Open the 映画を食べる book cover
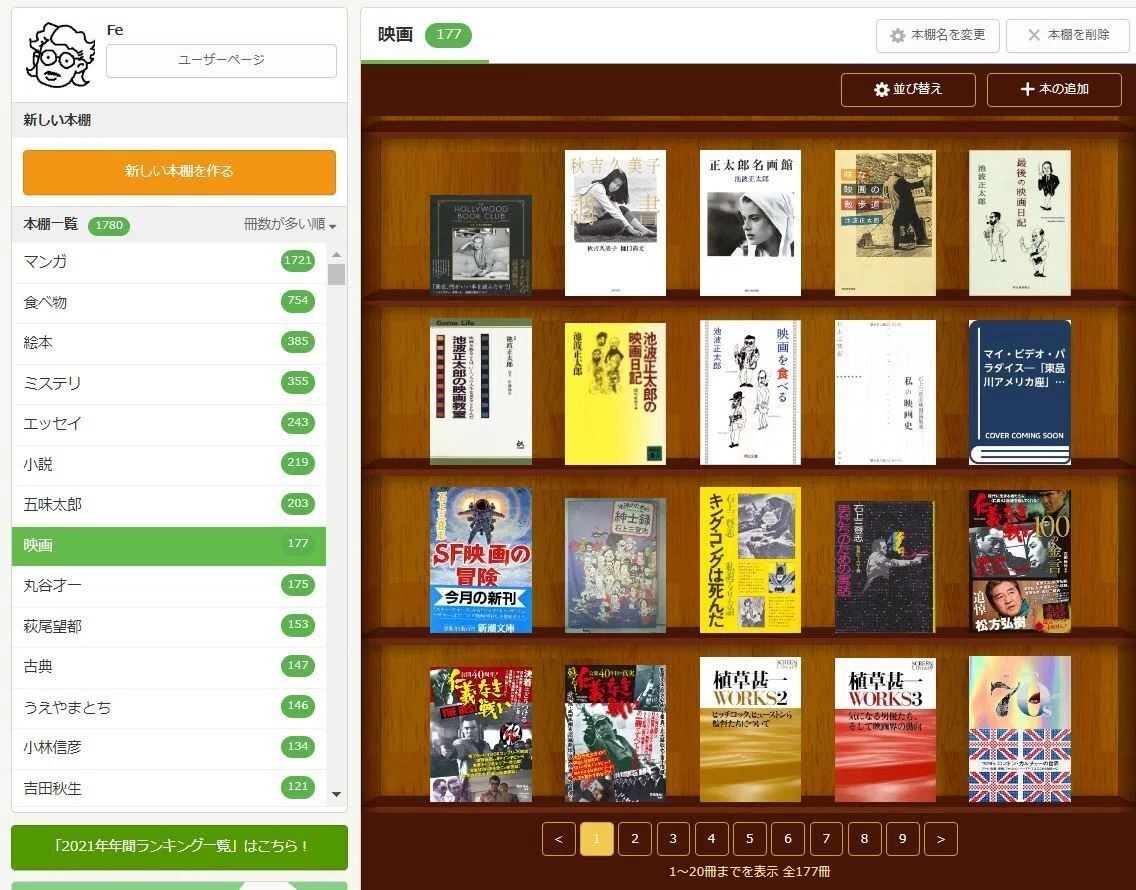1136x890 pixels. pos(750,392)
